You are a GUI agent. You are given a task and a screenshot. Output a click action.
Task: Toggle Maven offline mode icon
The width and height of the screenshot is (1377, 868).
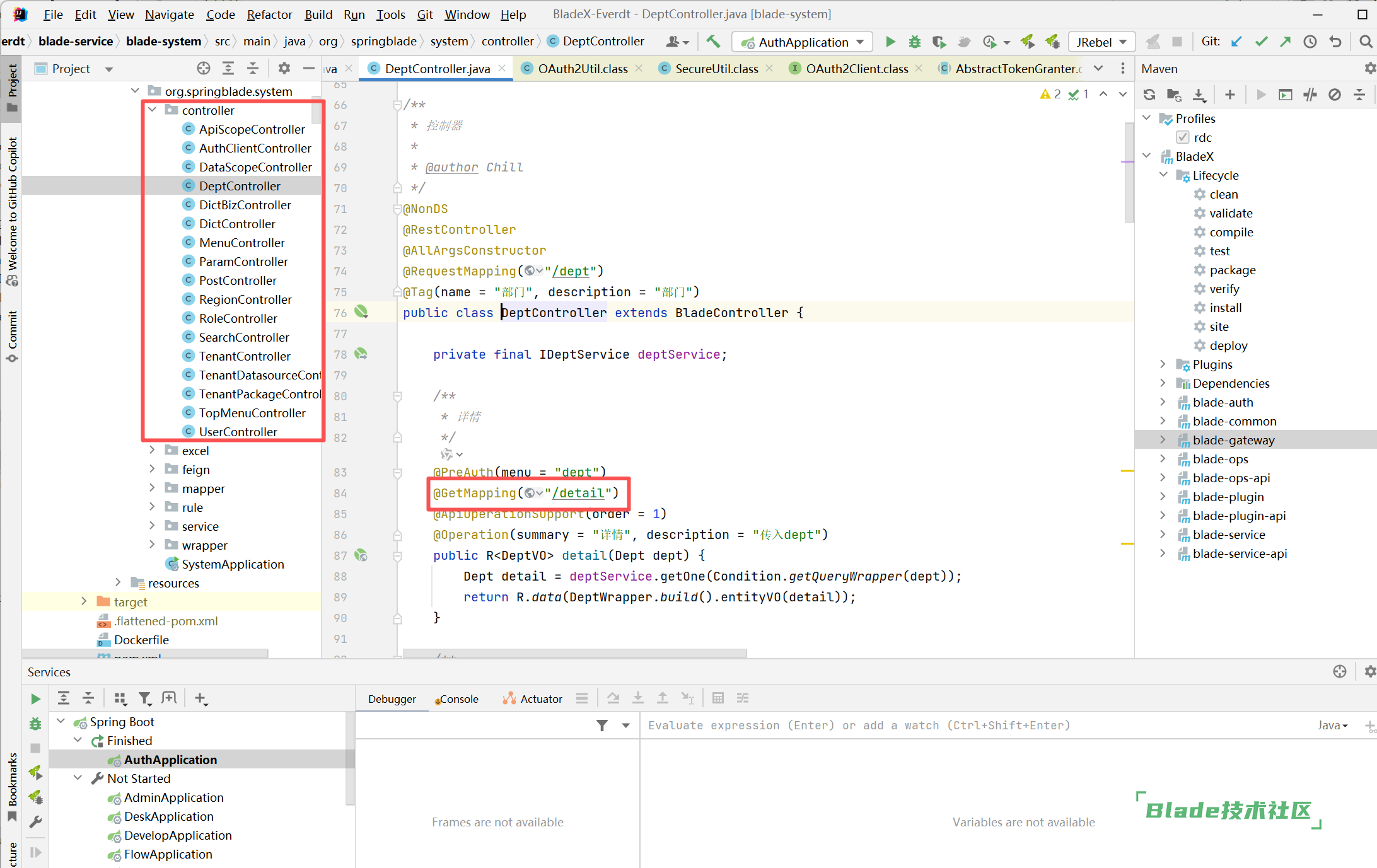[1310, 95]
